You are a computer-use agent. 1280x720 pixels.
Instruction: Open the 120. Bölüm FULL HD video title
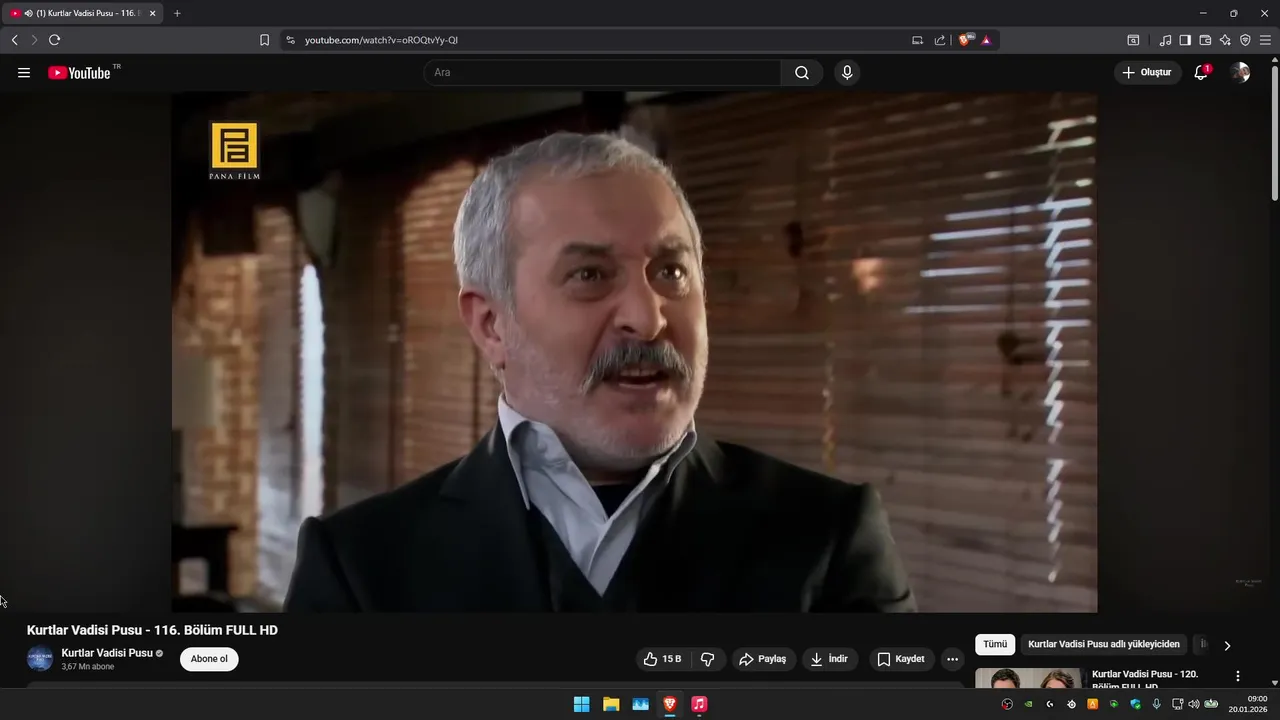[1145, 680]
